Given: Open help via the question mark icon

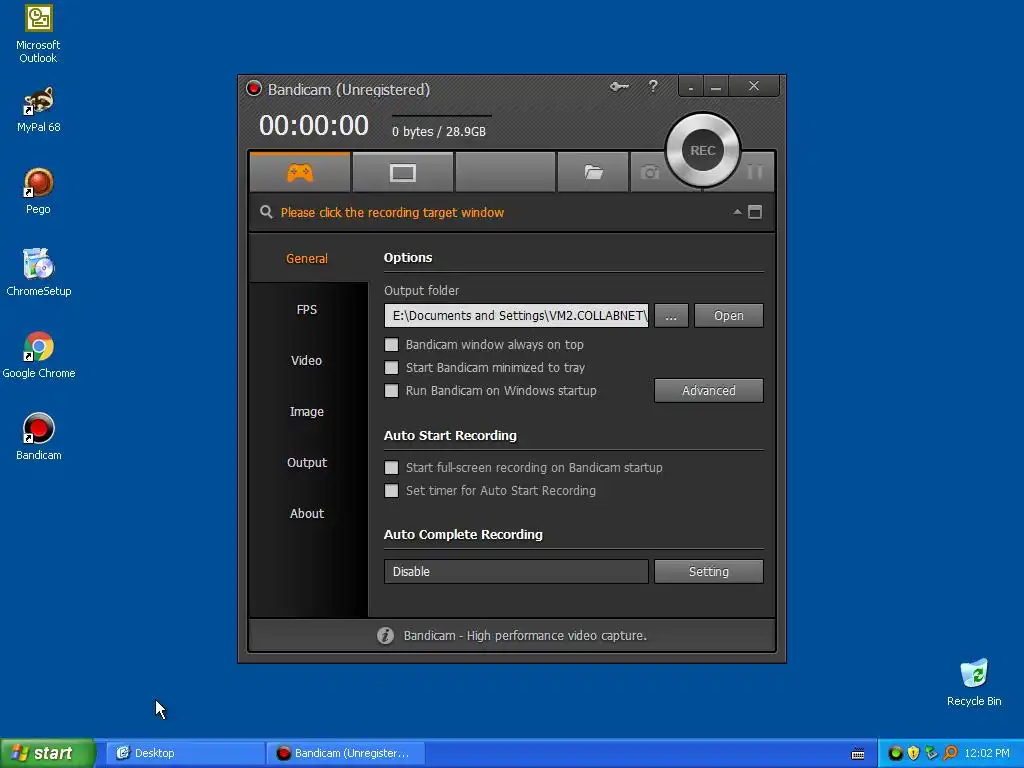Looking at the screenshot, I should 652,86.
